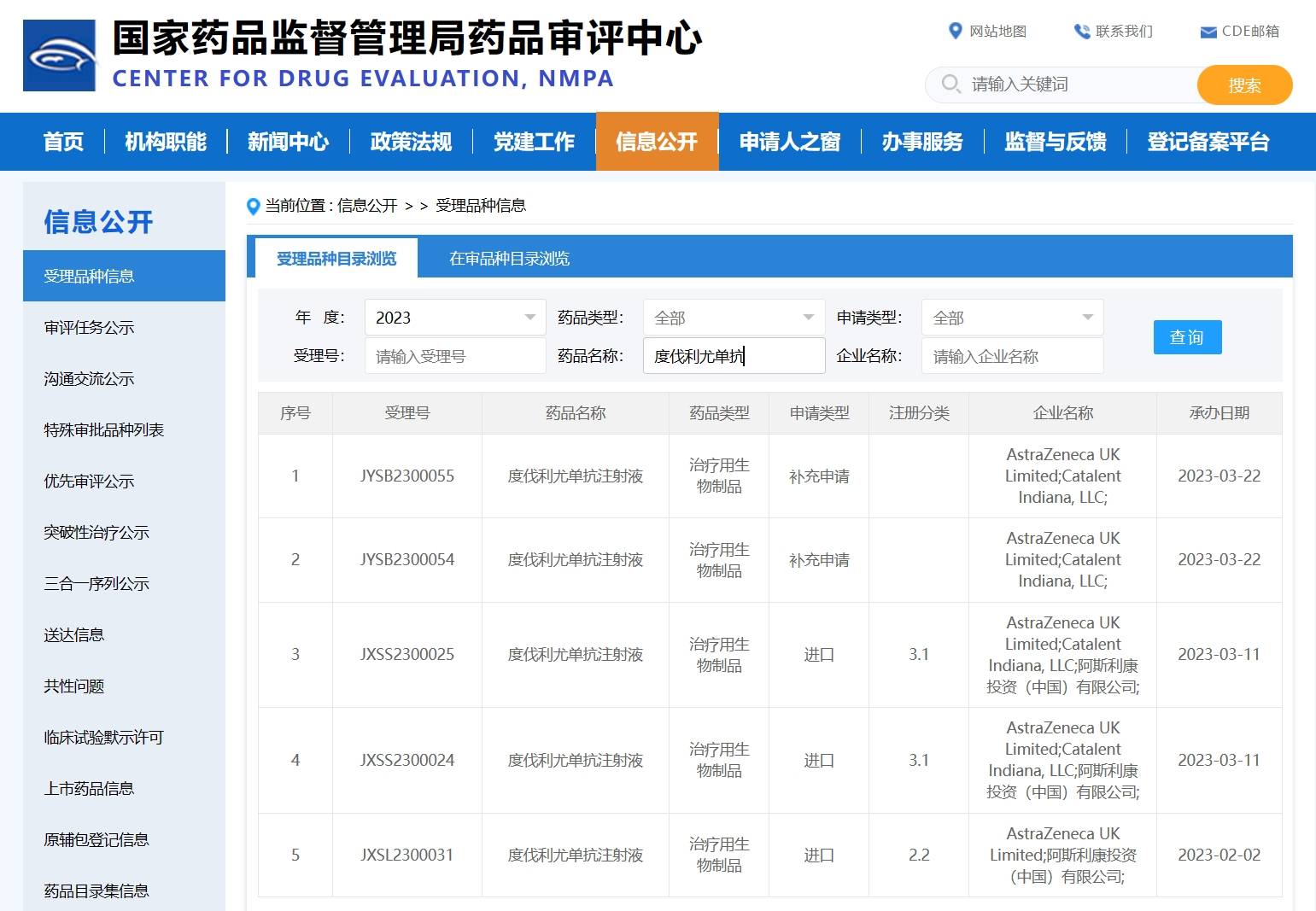
Task: Switch to the 在审品种目录浏览 tab
Action: tap(509, 259)
